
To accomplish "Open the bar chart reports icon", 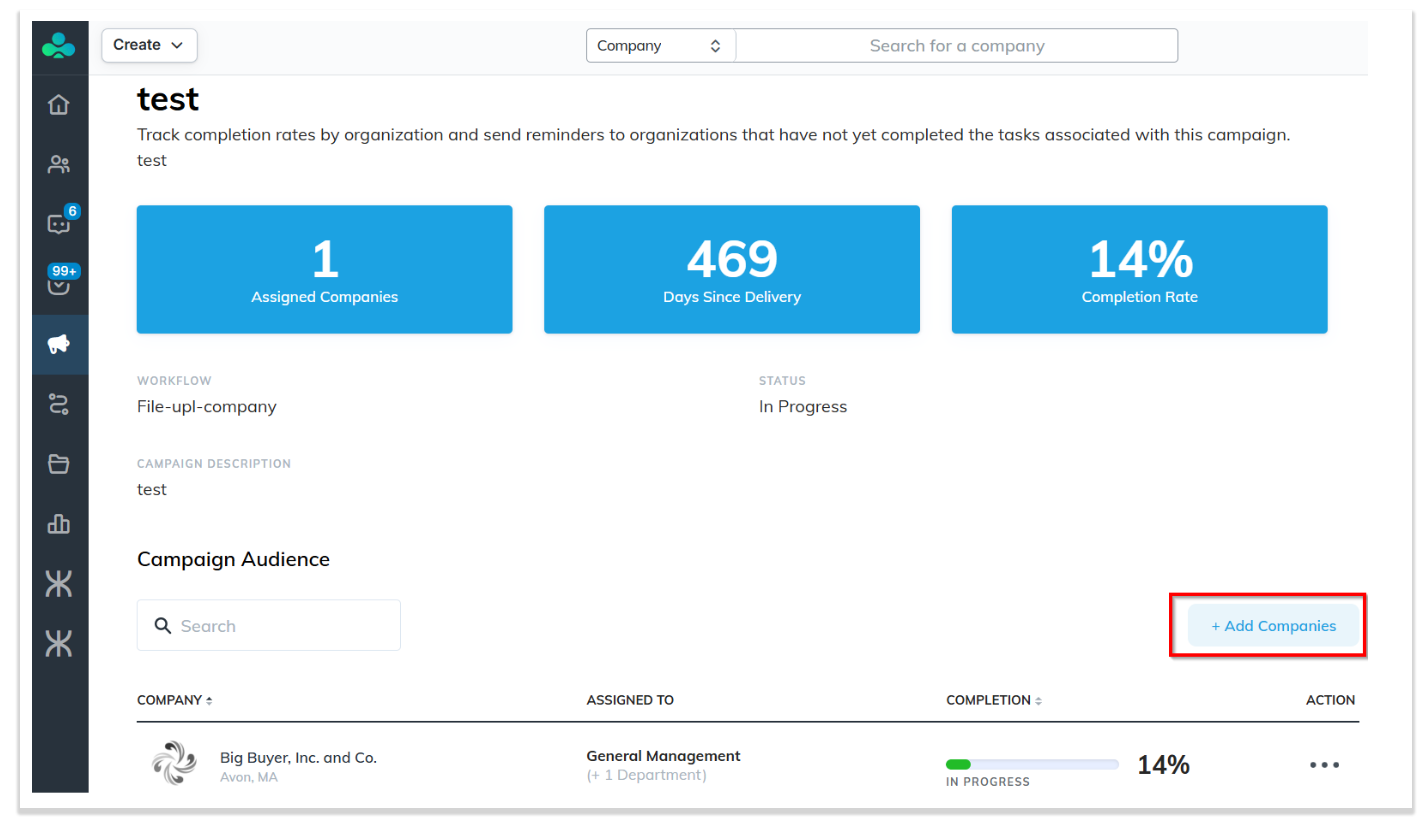I will 59,523.
